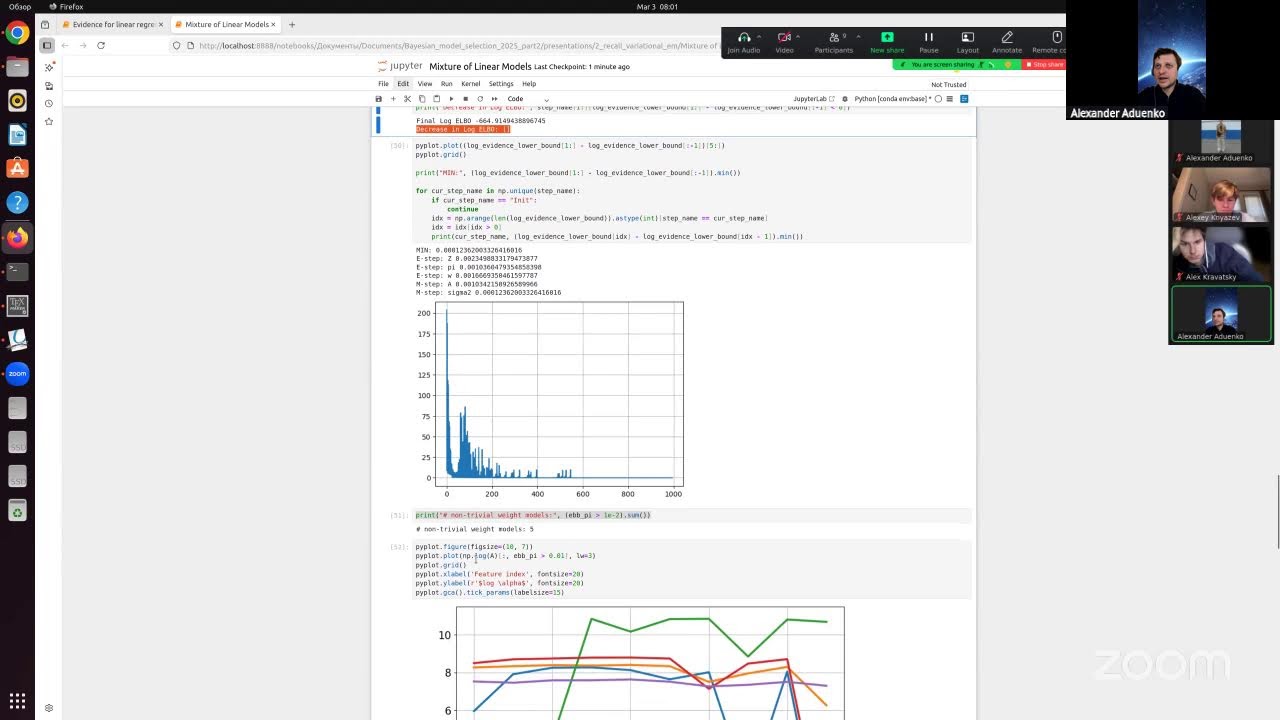Click the notebook title Mixture of Linear Models
The height and width of the screenshot is (720, 1280).
click(x=480, y=66)
